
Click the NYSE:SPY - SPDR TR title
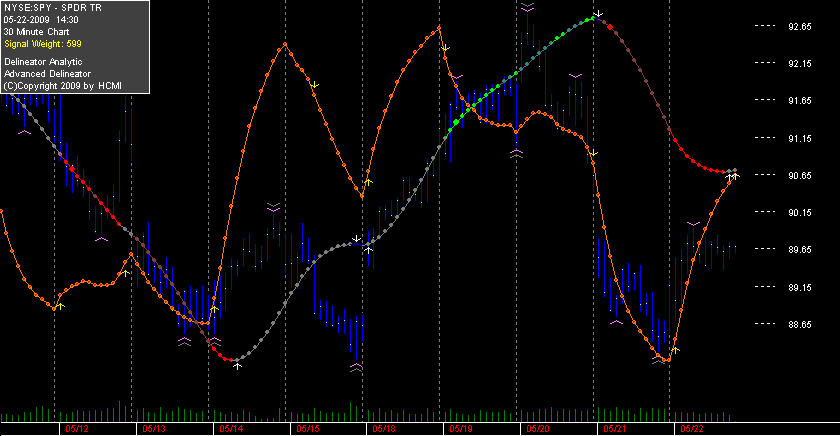pyautogui.click(x=52, y=8)
